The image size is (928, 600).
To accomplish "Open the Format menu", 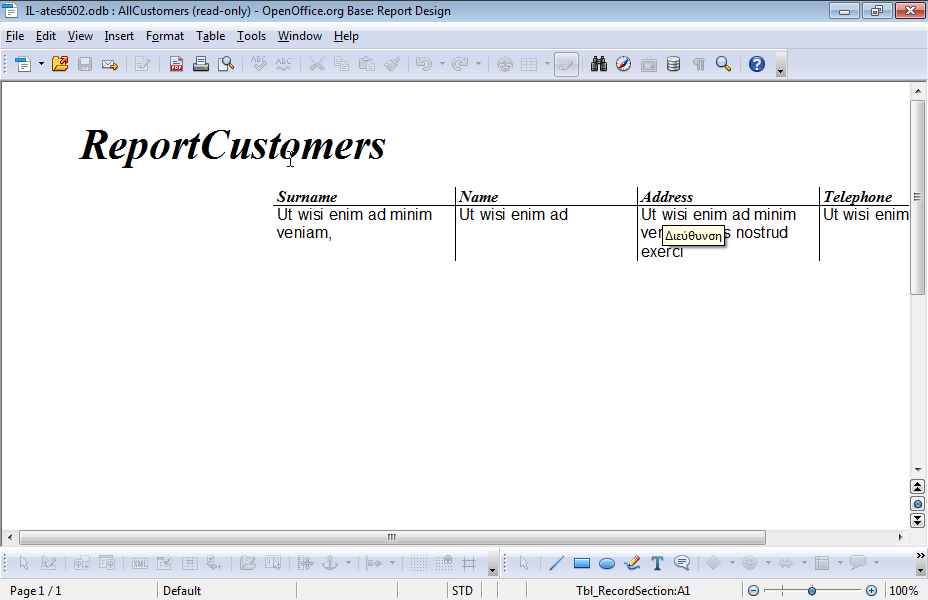I will pyautogui.click(x=165, y=36).
